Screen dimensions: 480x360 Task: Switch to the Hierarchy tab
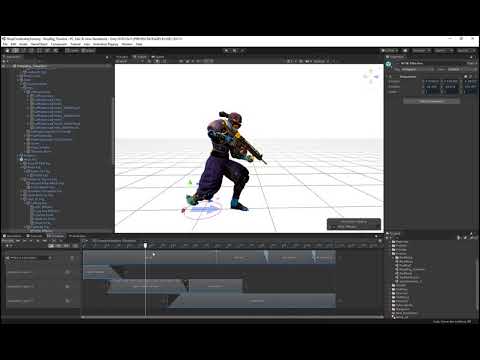(13, 57)
